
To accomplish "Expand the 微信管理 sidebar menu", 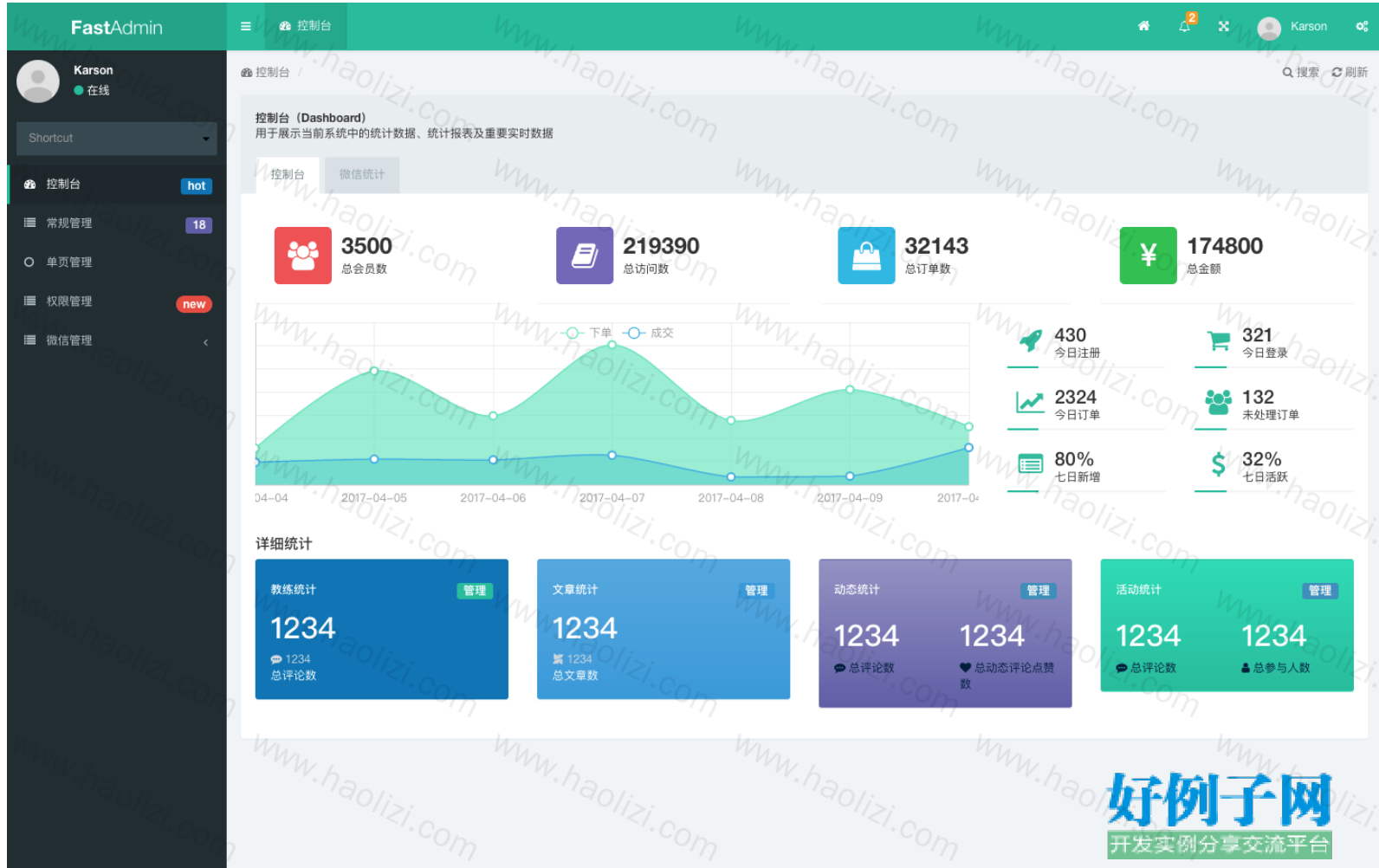I will coord(117,340).
